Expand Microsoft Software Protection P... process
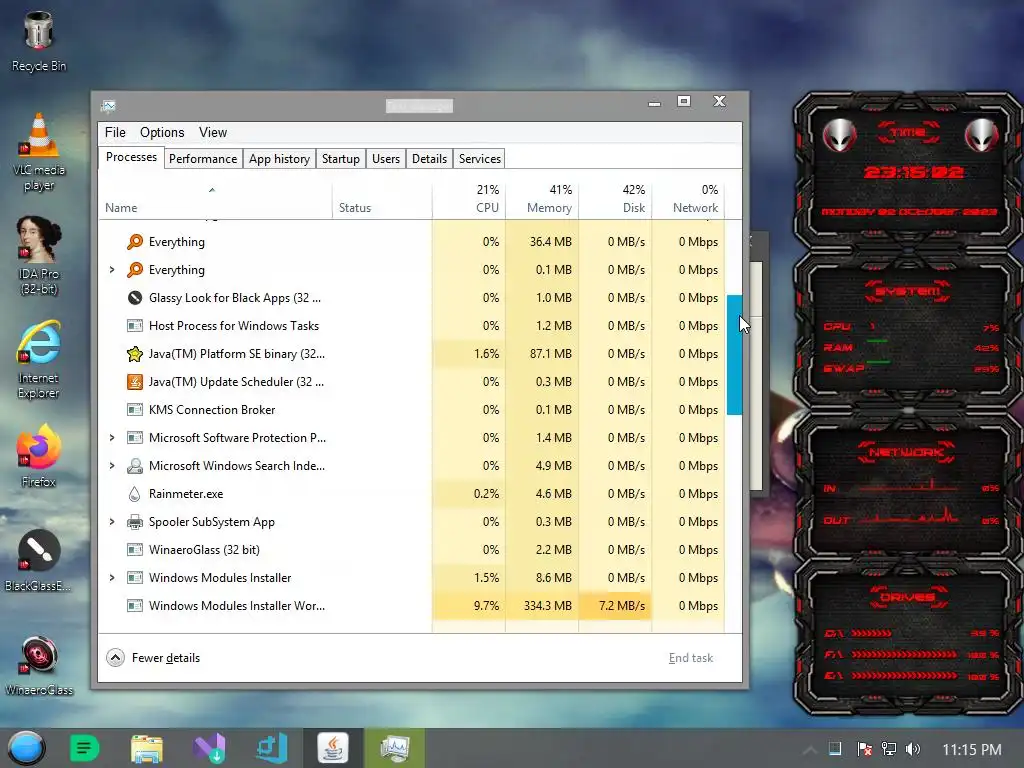 point(112,438)
